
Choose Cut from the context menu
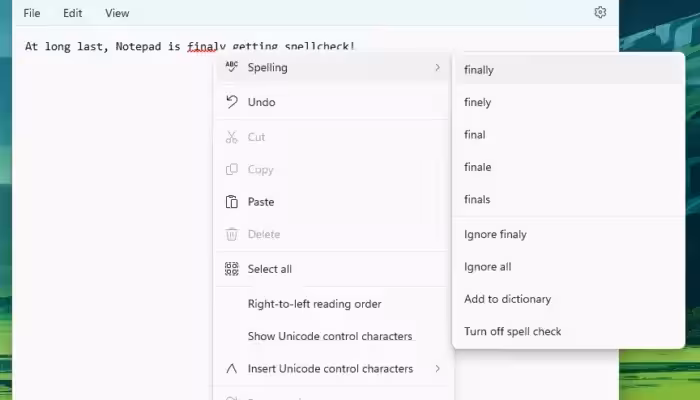pos(332,137)
